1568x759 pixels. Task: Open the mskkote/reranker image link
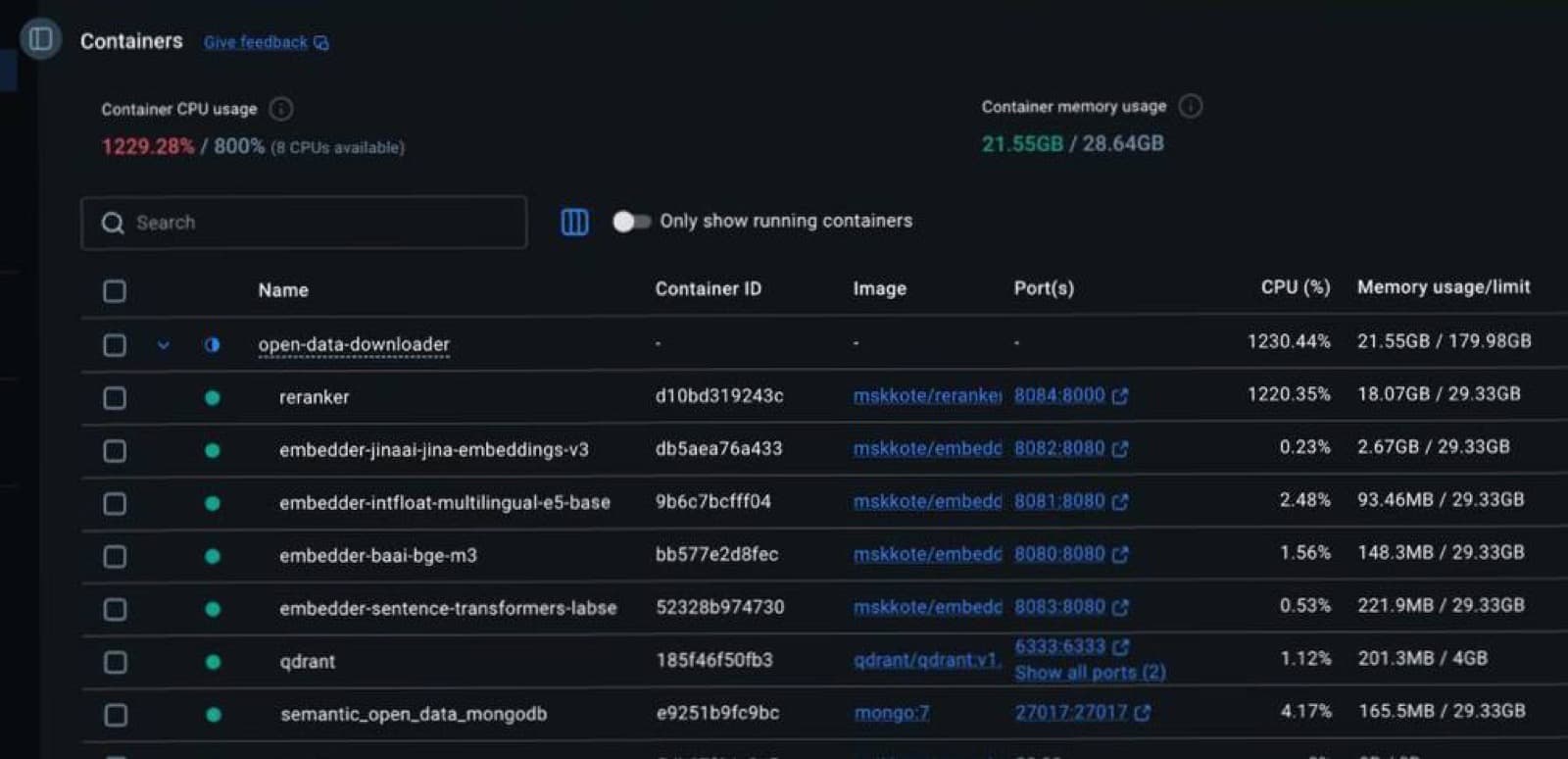[x=927, y=395]
